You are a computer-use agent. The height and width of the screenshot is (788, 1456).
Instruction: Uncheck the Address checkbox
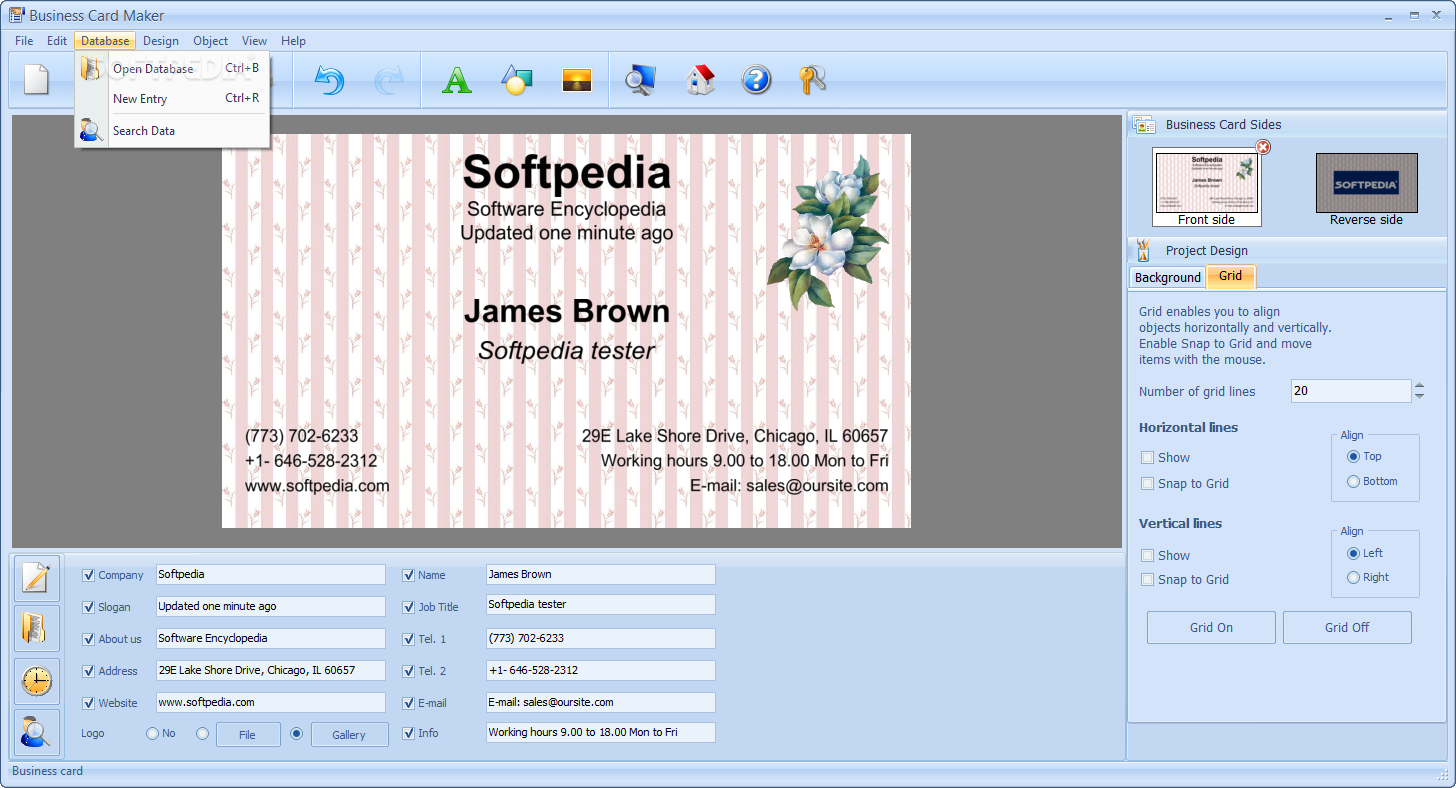point(89,671)
